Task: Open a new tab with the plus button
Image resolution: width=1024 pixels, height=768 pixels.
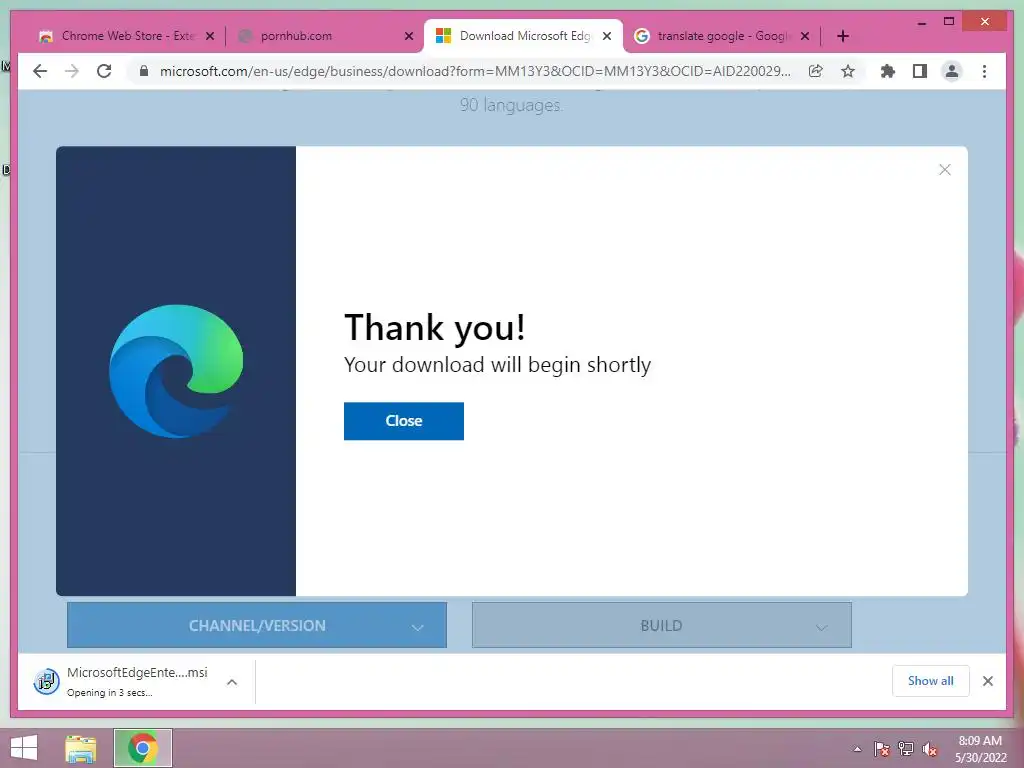Action: coord(842,36)
